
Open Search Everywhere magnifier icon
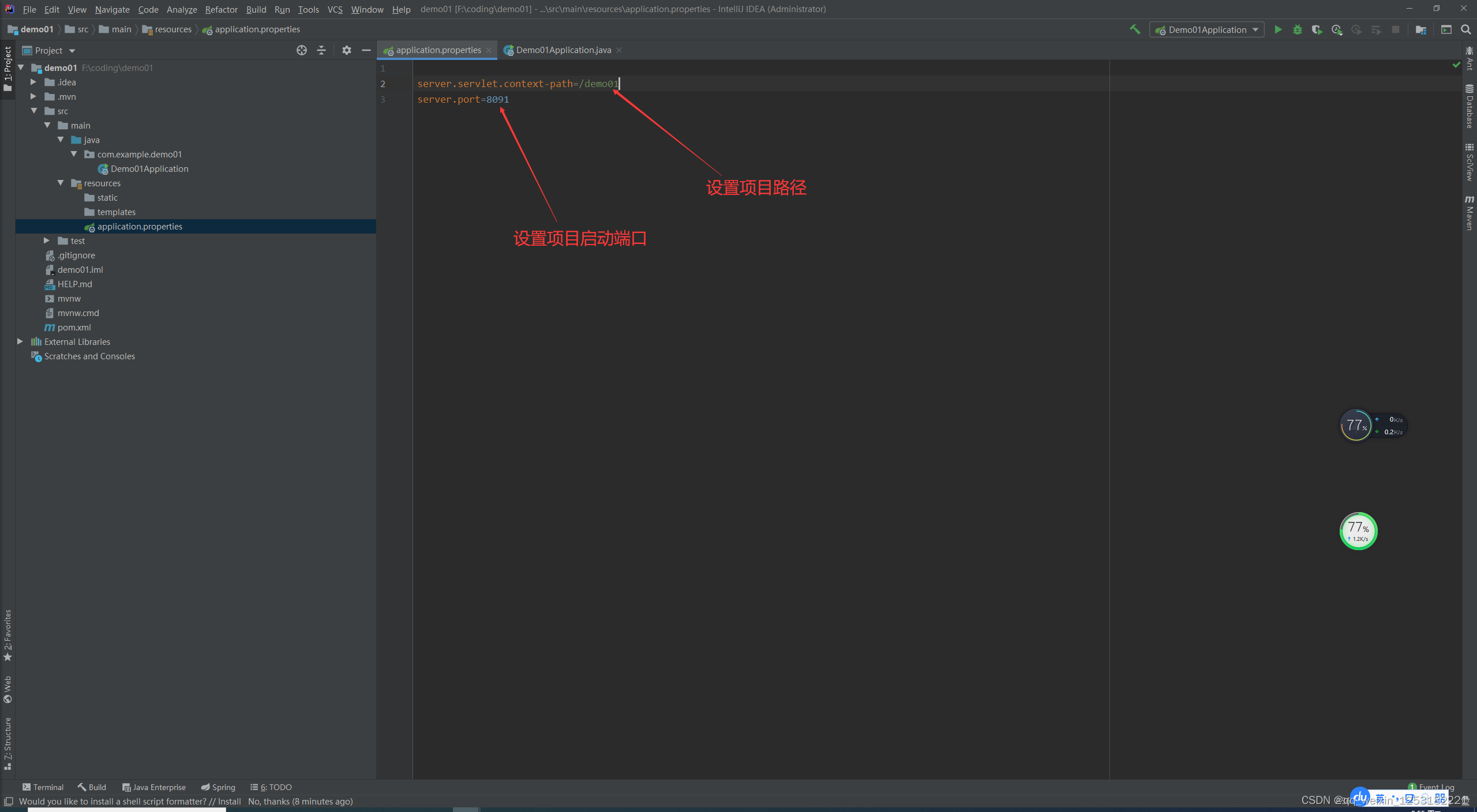pos(1466,29)
